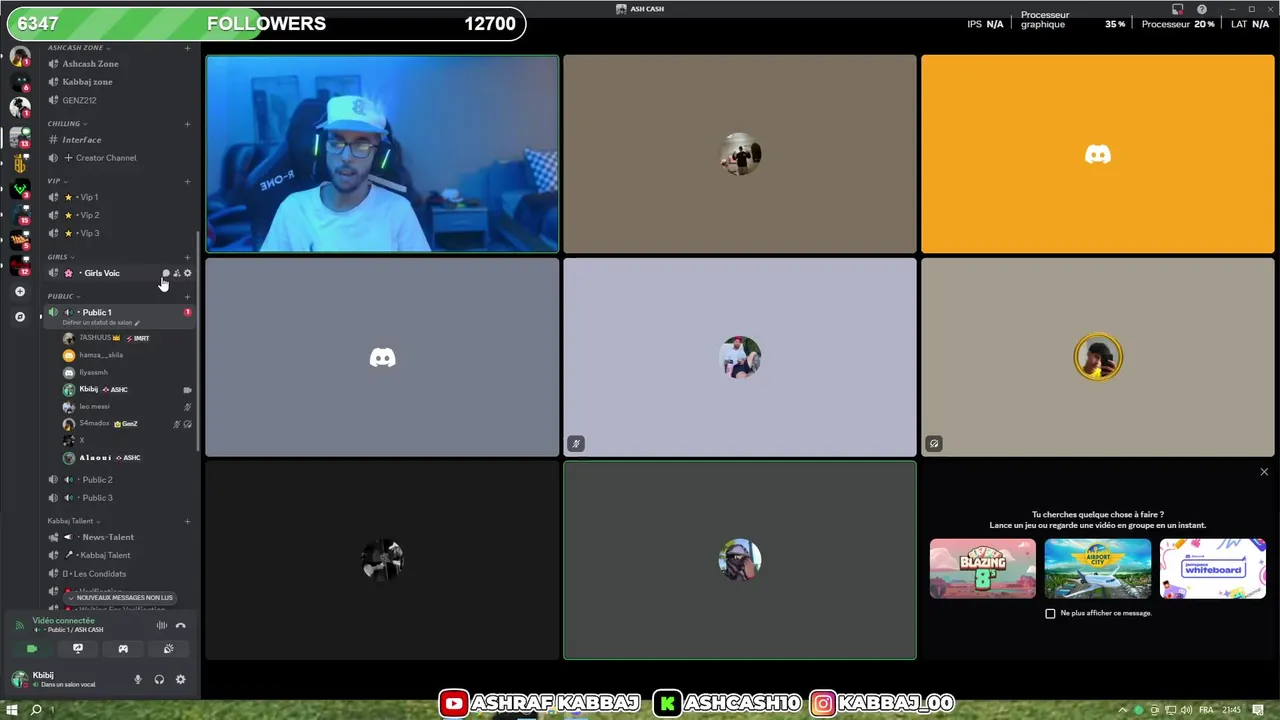Jump to NOUVEAUX MESSAGES NON LUS

point(119,598)
